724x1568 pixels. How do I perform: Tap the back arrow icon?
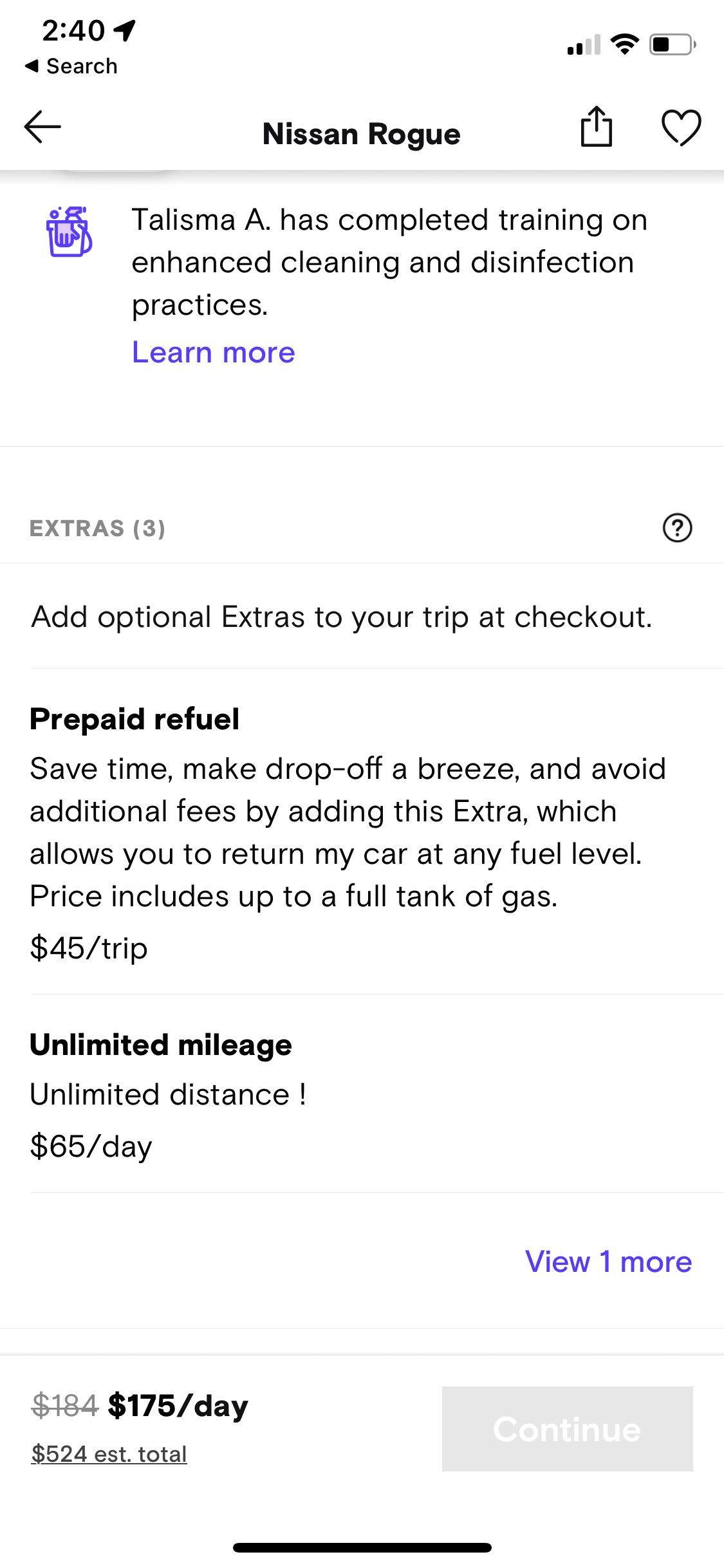pos(42,127)
